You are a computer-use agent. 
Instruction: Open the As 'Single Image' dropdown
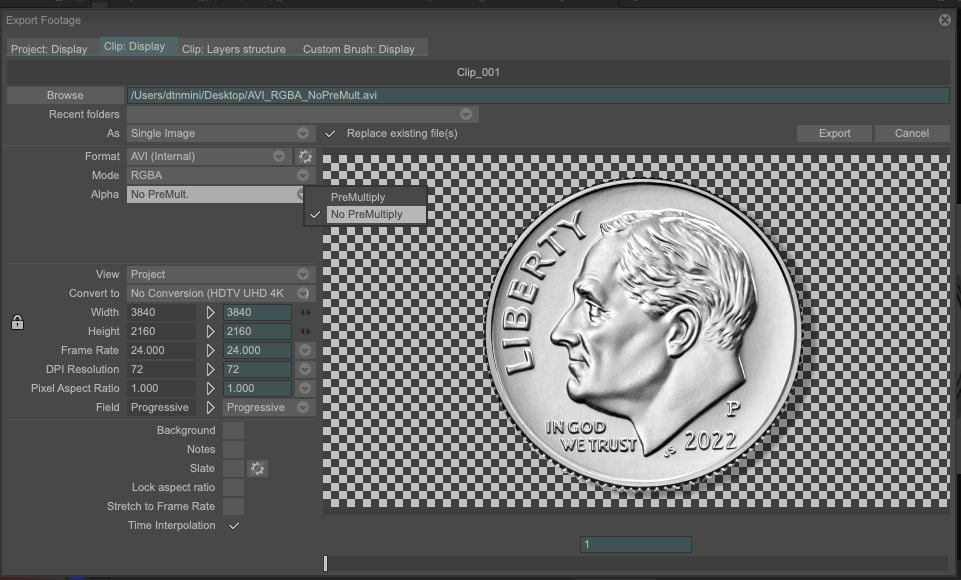point(221,134)
